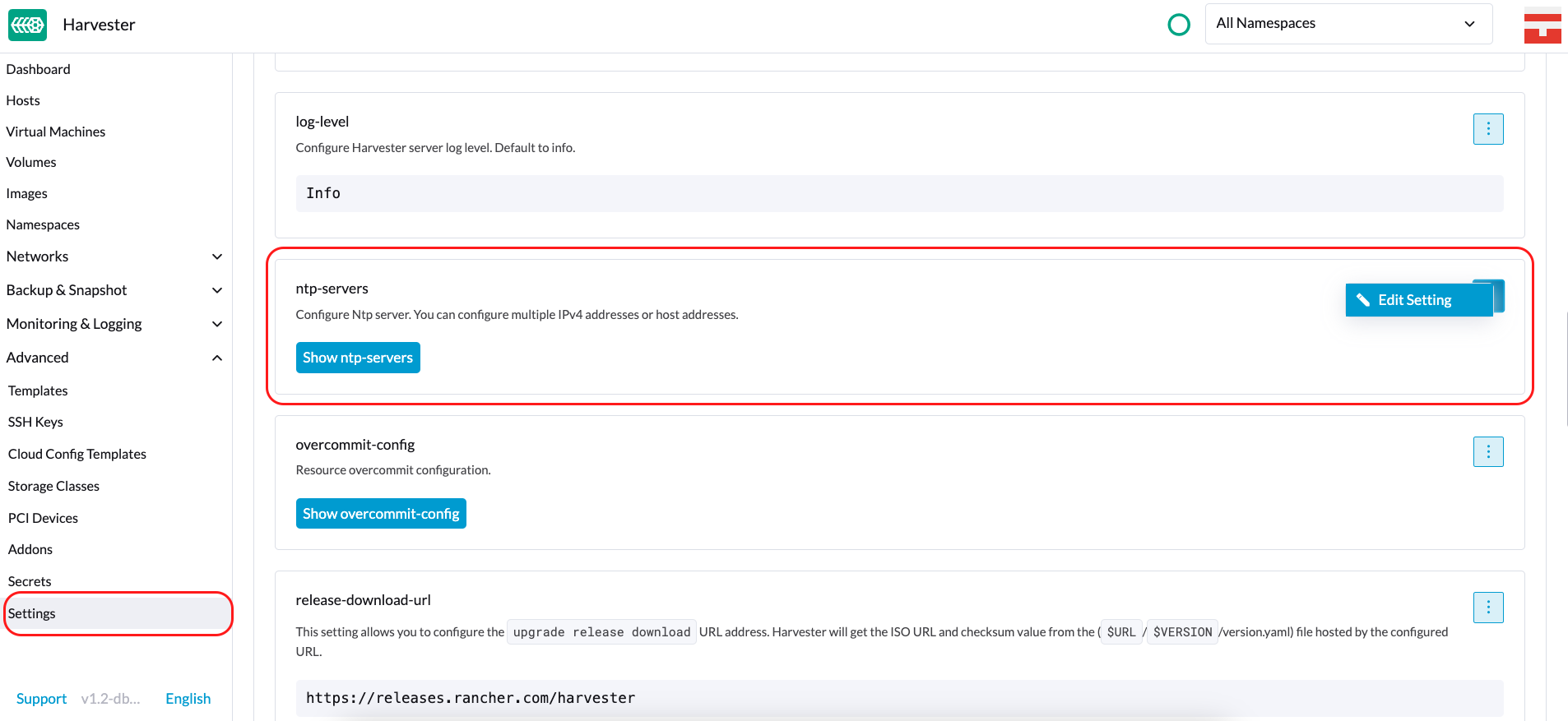This screenshot has height=721, width=1568.
Task: Open PCI Devices in sidebar
Action: 43,518
